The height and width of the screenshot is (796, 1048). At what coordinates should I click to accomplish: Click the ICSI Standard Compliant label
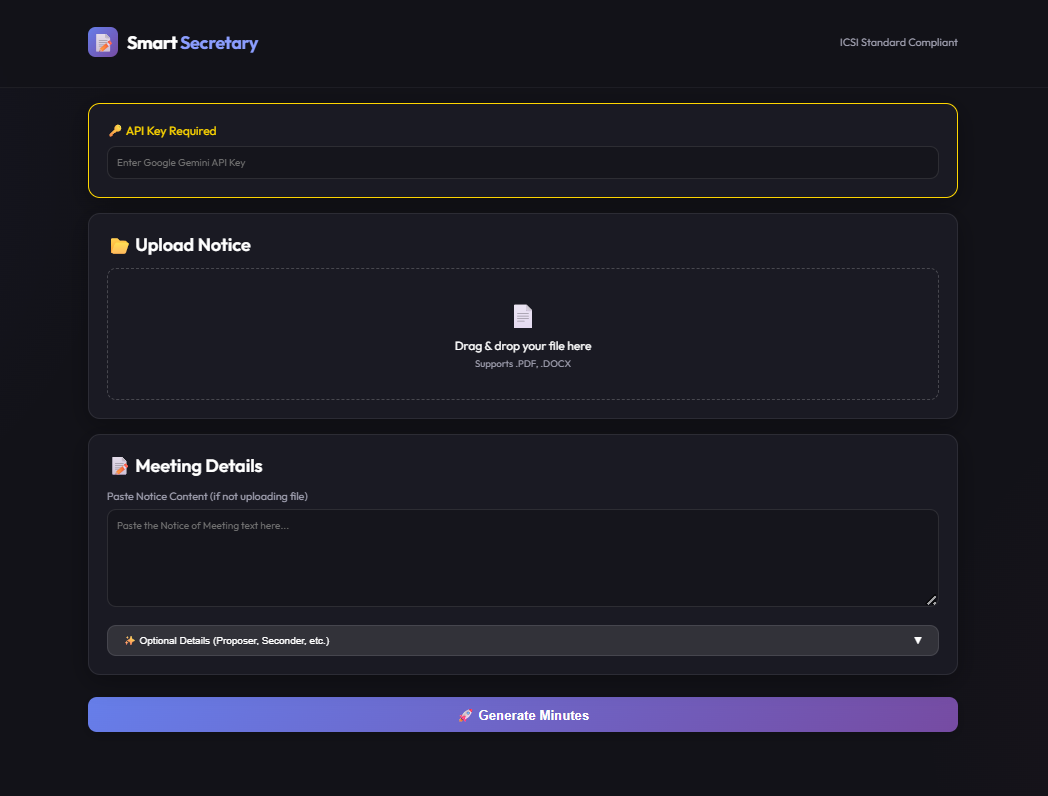click(898, 43)
